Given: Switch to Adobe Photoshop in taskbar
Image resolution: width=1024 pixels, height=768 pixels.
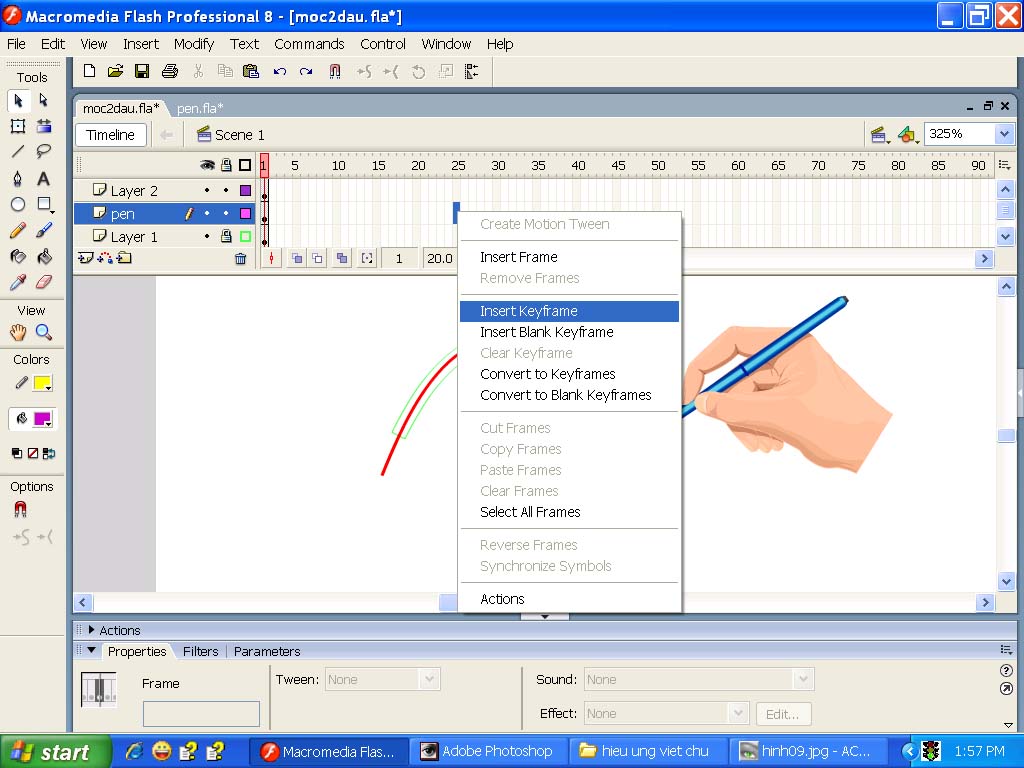Looking at the screenshot, I should point(488,752).
